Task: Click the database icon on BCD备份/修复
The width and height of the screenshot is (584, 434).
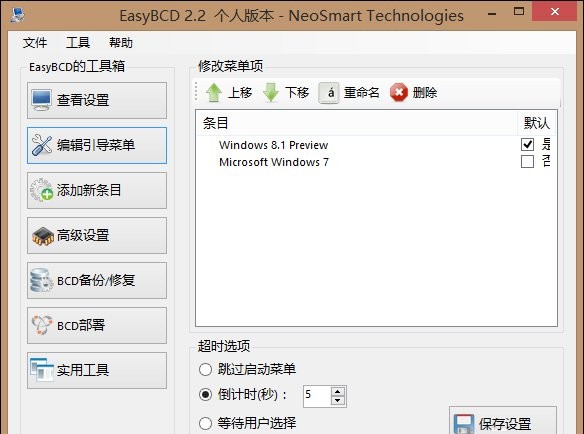Action: coord(41,280)
